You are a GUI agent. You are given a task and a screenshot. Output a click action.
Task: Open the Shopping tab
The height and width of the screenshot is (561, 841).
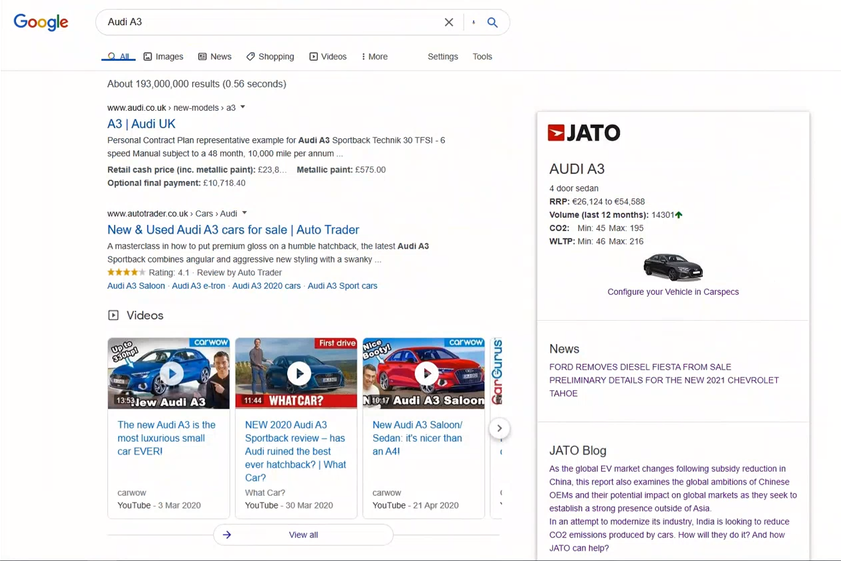[270, 57]
